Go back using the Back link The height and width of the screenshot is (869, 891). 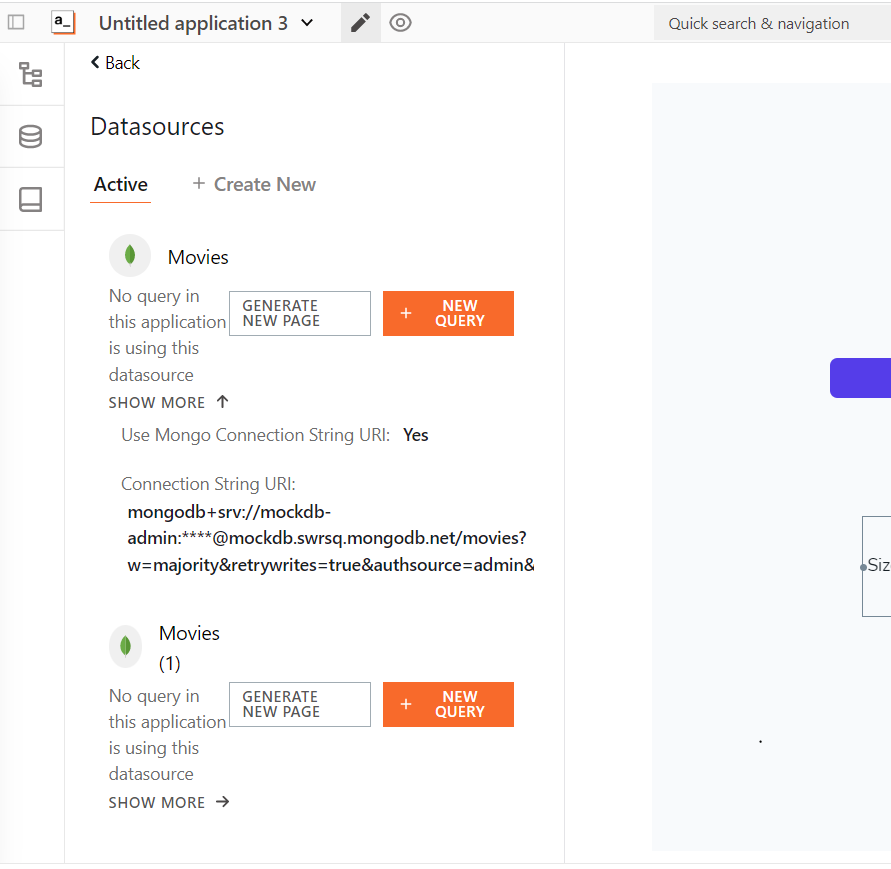pyautogui.click(x=115, y=63)
